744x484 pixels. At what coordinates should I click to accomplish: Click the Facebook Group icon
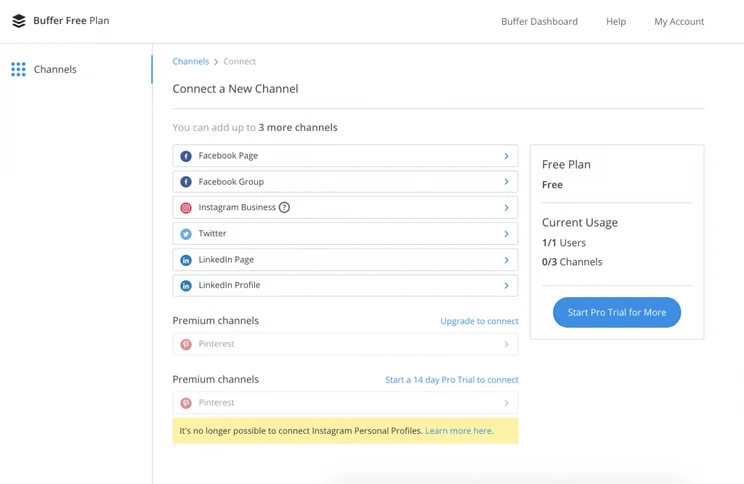click(186, 182)
